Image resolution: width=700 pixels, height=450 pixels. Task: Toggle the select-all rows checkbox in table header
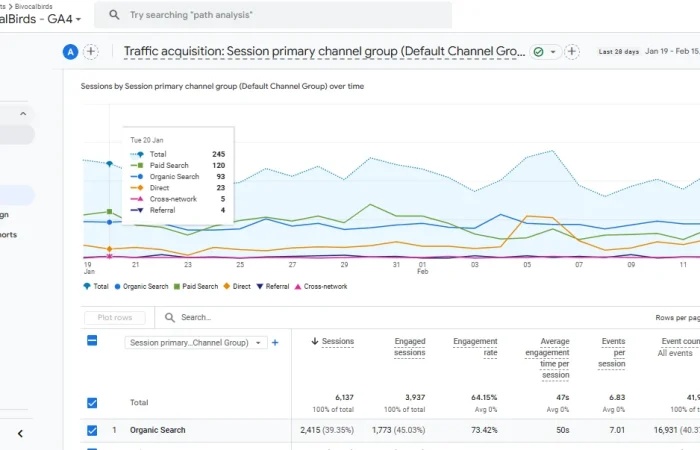tap(92, 341)
